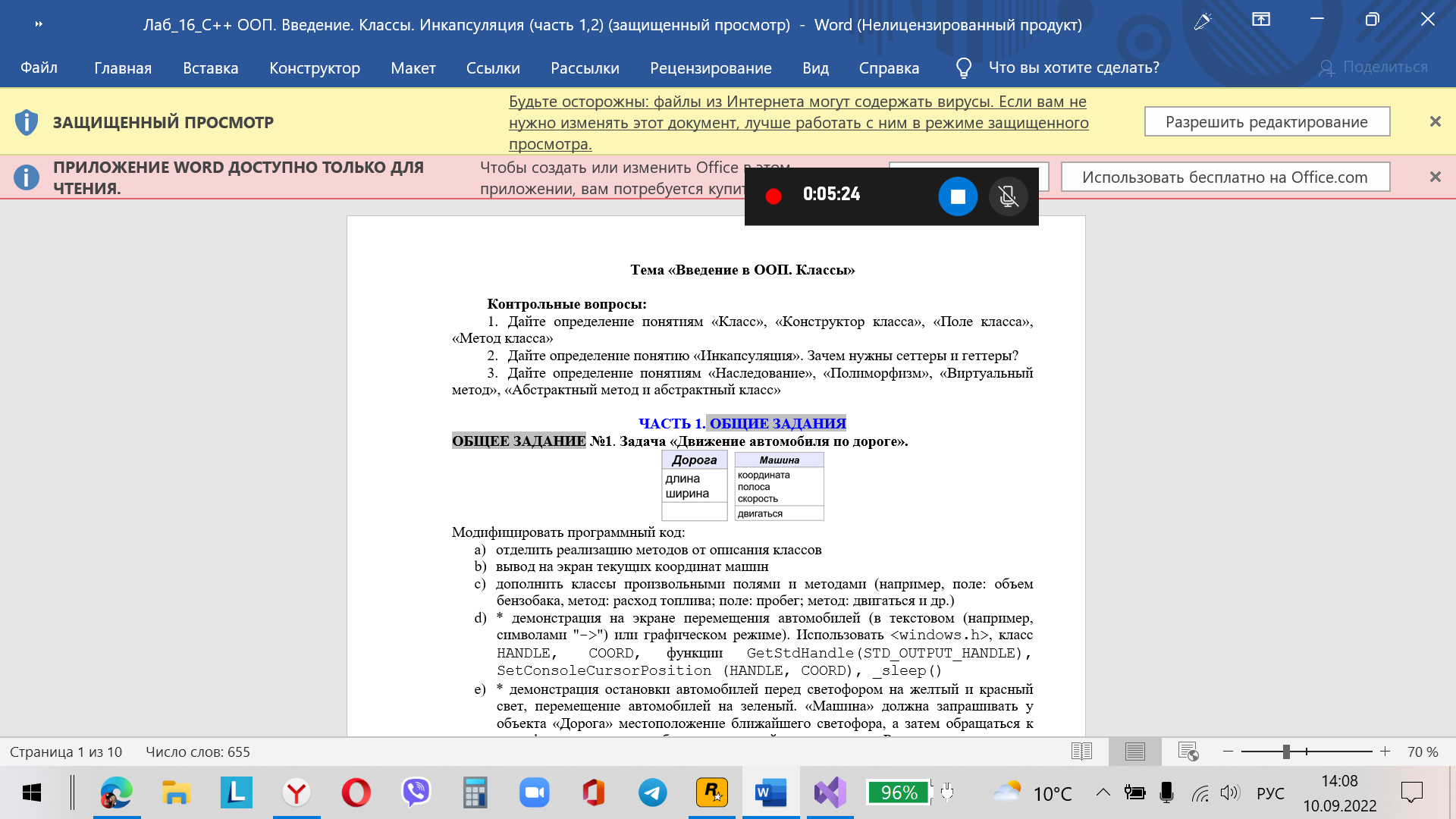Click the zoom slider handle

click(1286, 752)
